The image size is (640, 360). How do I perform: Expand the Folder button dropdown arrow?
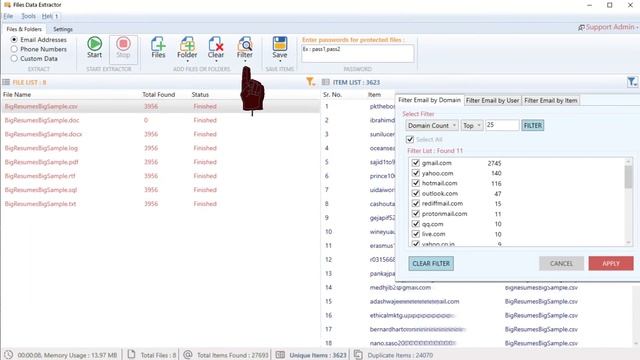click(187, 61)
